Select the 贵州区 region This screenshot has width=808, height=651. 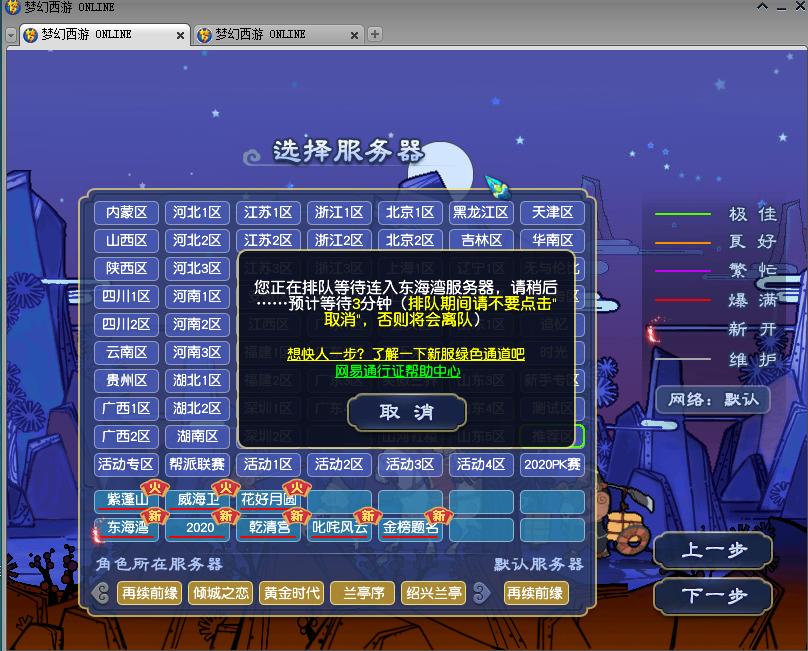coord(126,380)
